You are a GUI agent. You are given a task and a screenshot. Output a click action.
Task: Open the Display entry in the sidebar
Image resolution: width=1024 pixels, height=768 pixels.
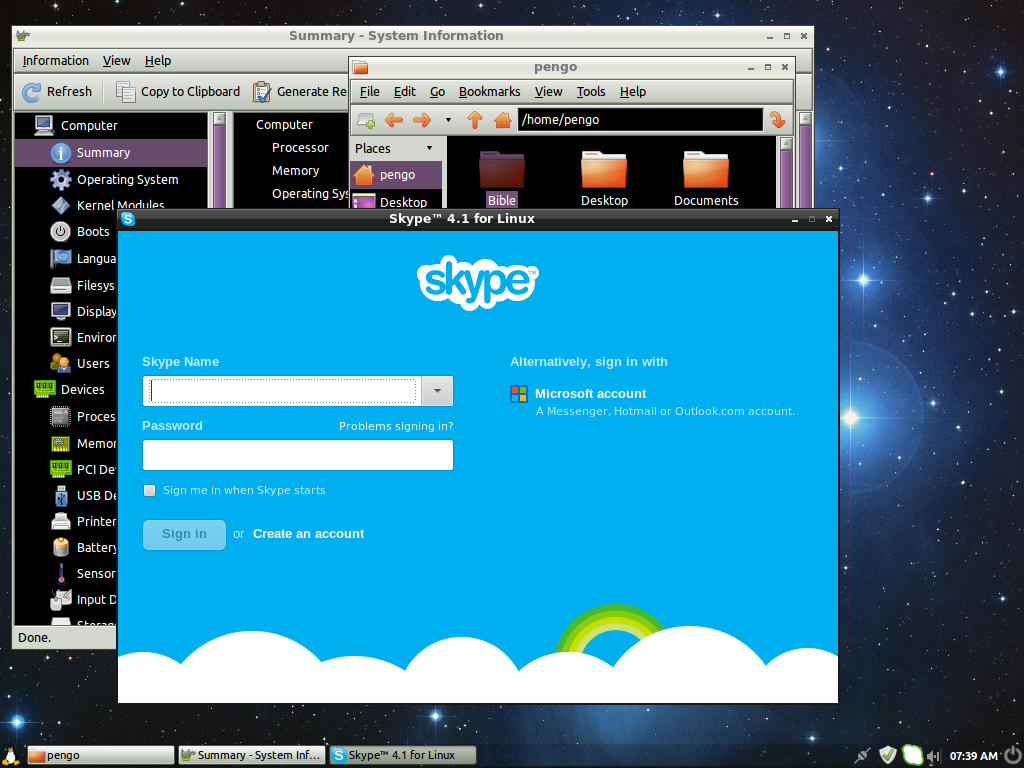[x=83, y=312]
